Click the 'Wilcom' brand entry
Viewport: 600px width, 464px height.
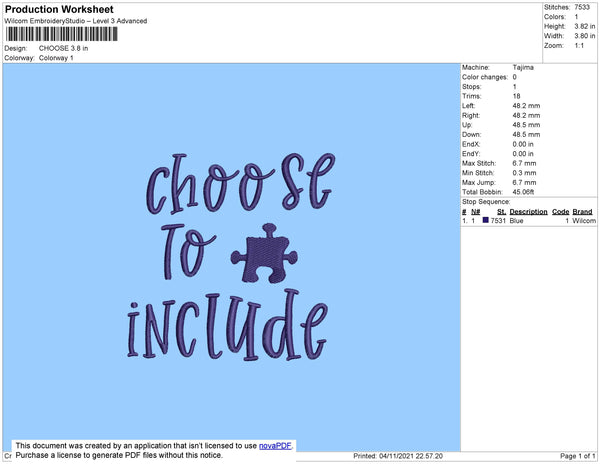point(584,221)
